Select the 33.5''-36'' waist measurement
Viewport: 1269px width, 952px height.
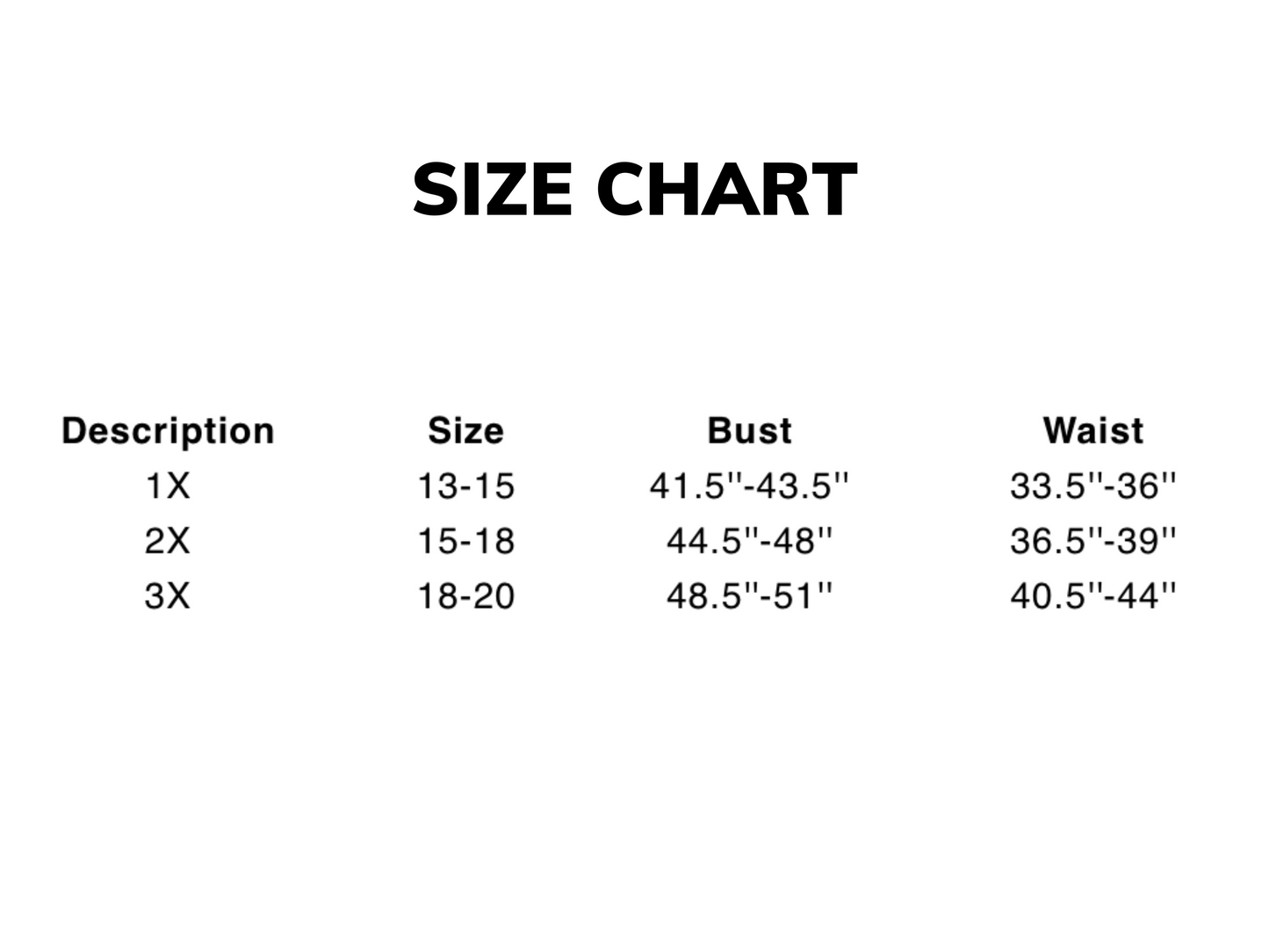pos(1093,486)
